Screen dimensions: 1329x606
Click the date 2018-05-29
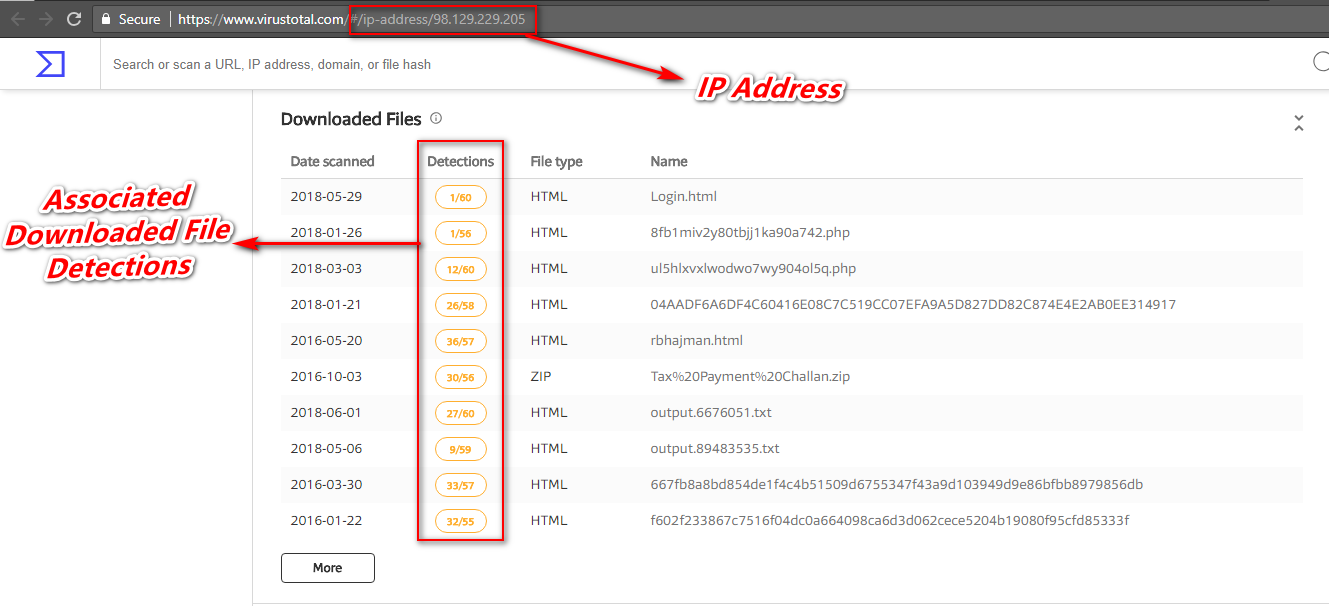click(326, 197)
